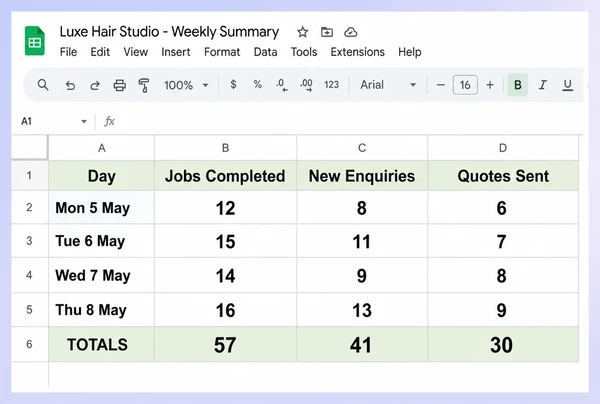Select row 5 header

pyautogui.click(x=29, y=310)
